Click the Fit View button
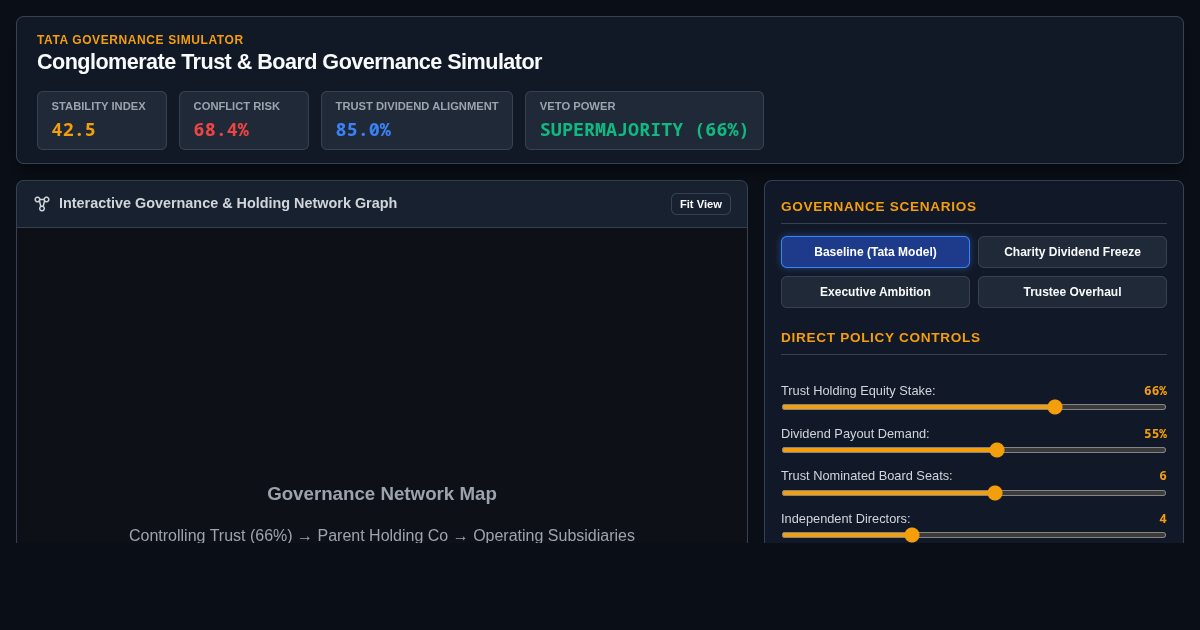Screen dimensions: 1200x630 701,204
